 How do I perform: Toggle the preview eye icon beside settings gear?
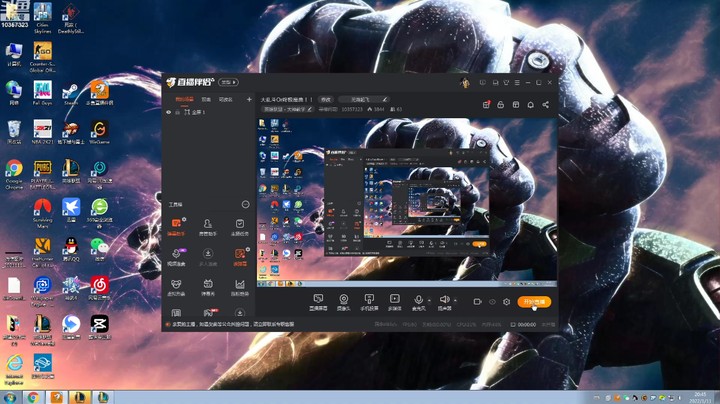(x=492, y=302)
